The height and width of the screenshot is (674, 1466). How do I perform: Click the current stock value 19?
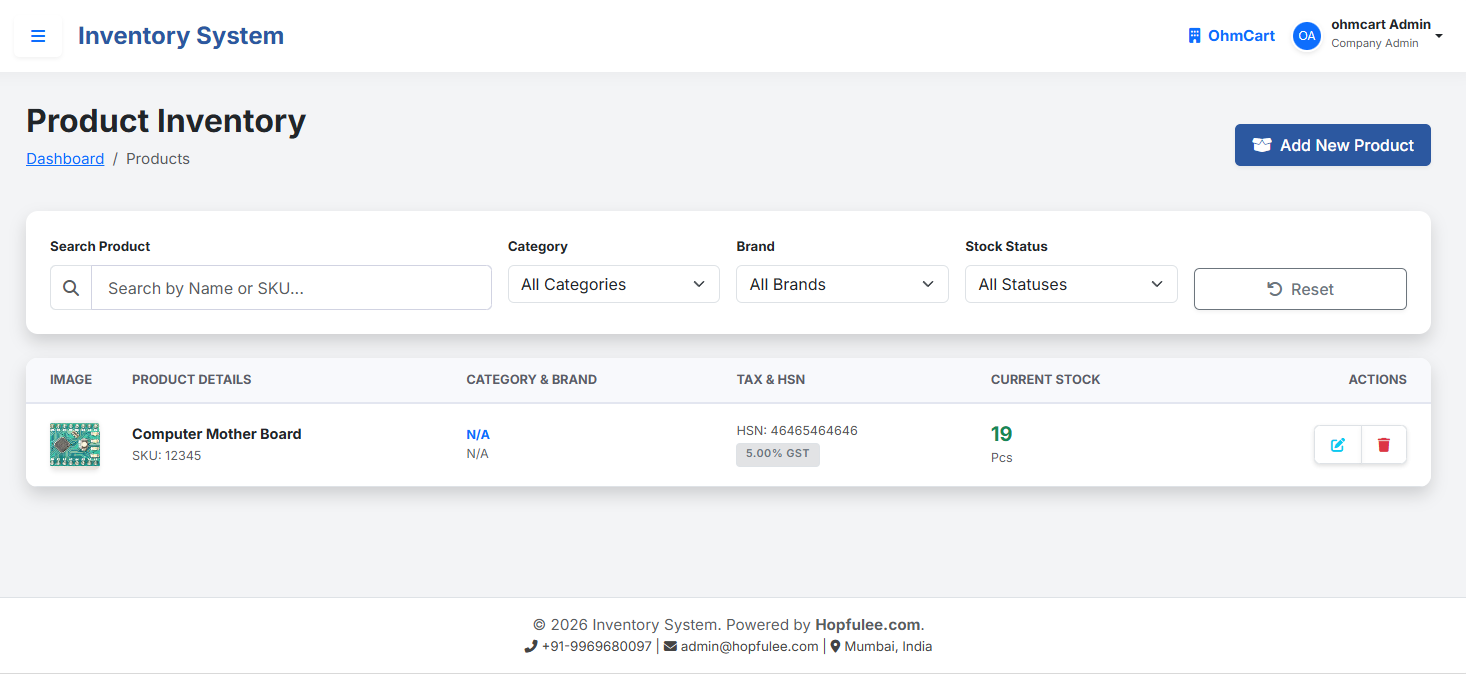(1001, 434)
